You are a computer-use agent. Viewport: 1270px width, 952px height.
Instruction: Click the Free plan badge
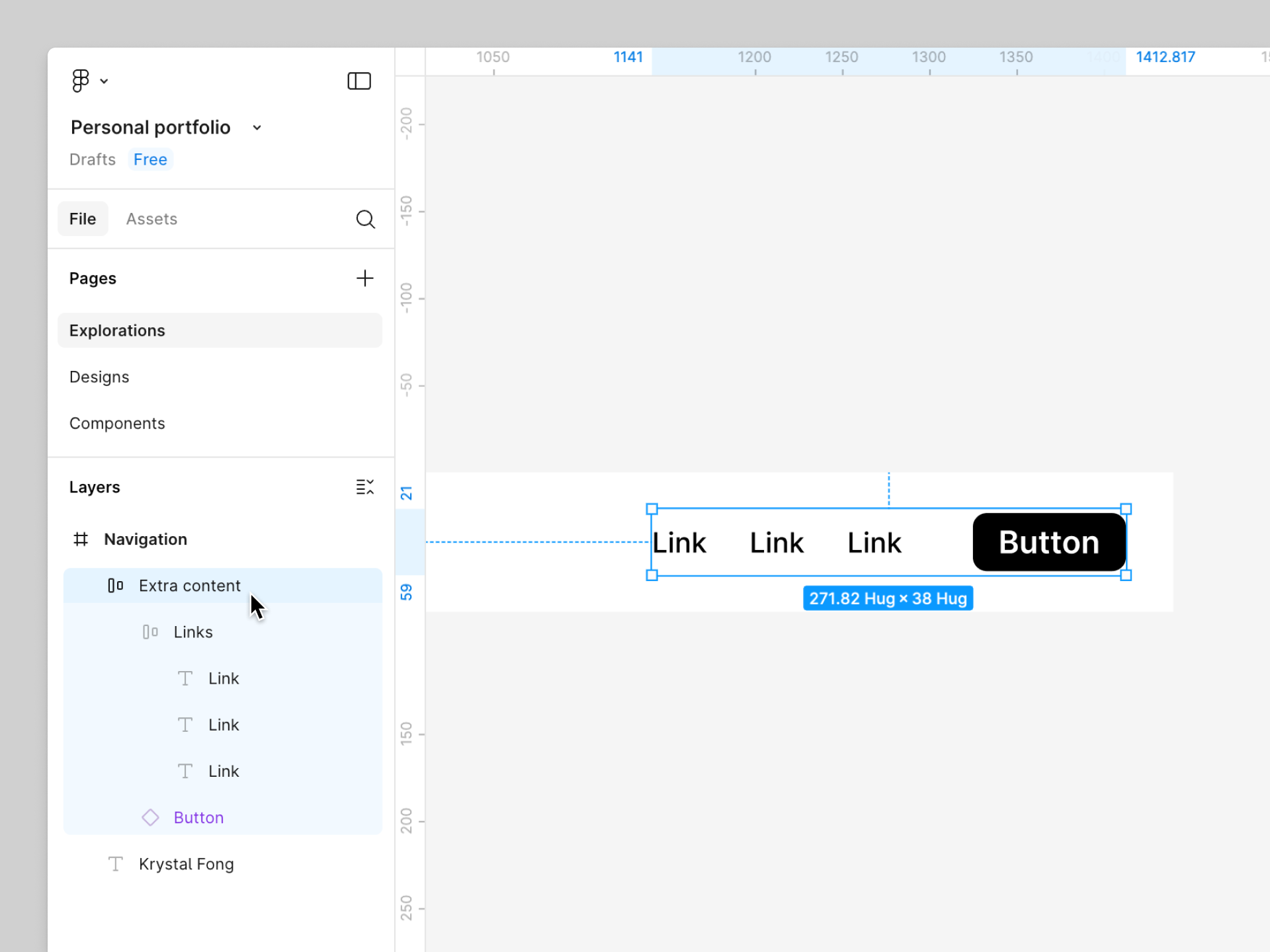(x=150, y=159)
